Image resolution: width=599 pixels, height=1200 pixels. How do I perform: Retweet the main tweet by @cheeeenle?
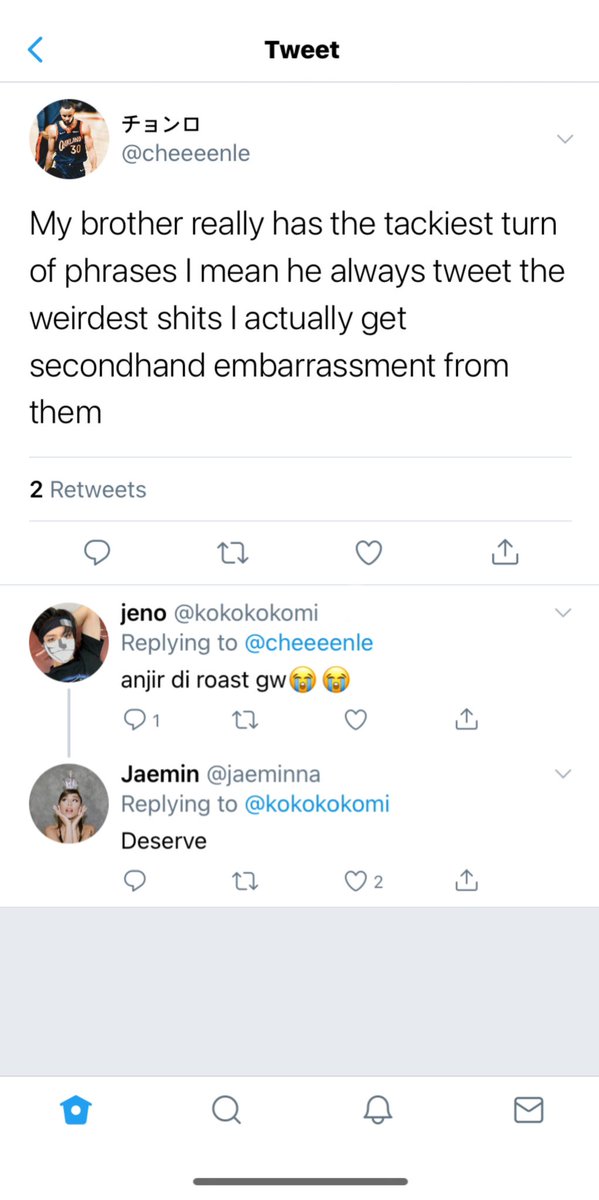(x=233, y=551)
